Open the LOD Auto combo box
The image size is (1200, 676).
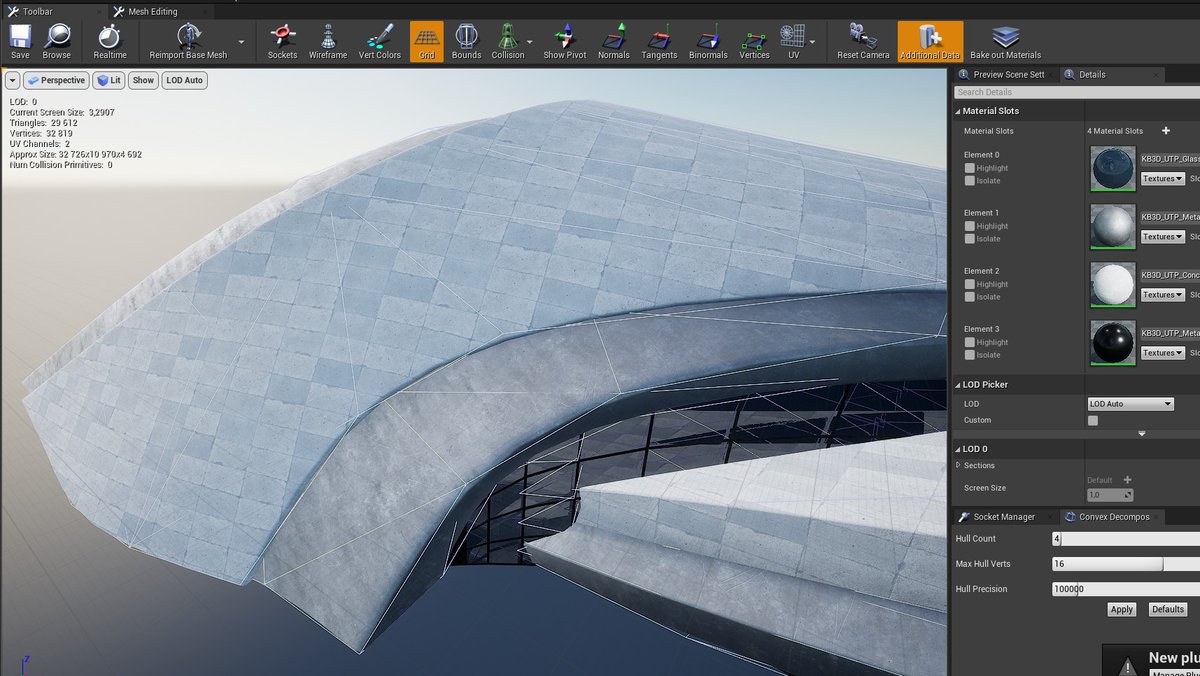pos(1131,404)
